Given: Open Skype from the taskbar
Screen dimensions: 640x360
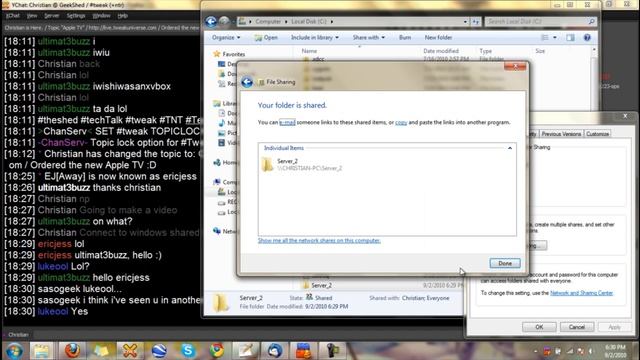Looking at the screenshot, I should 188,351.
